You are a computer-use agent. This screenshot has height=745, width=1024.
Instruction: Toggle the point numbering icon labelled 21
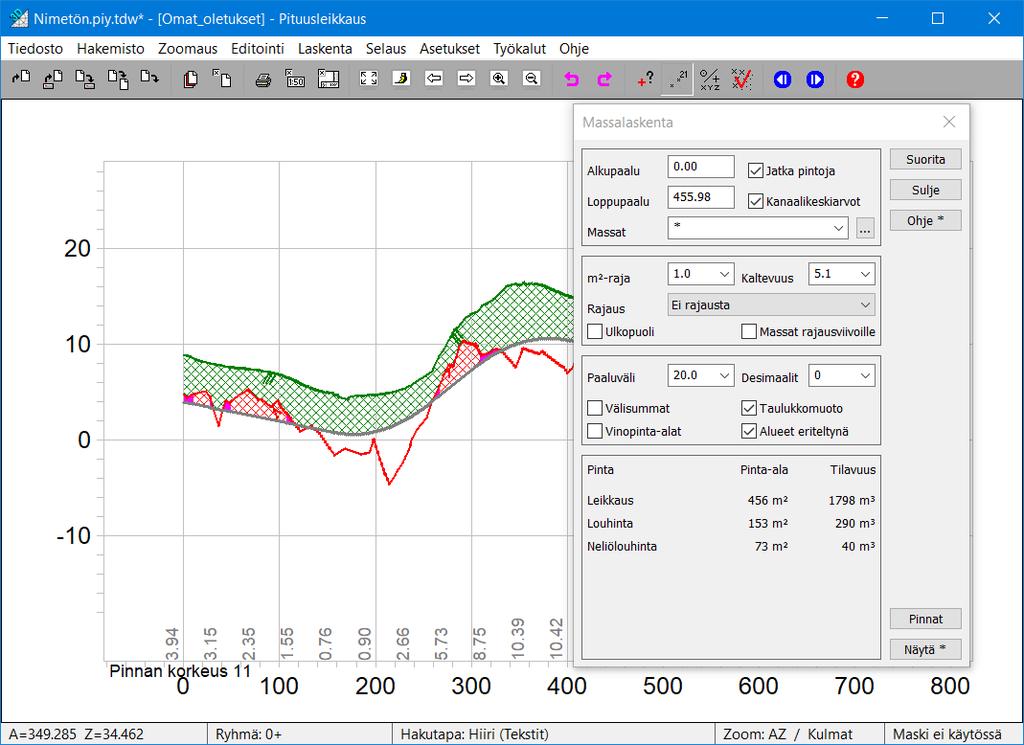677,79
